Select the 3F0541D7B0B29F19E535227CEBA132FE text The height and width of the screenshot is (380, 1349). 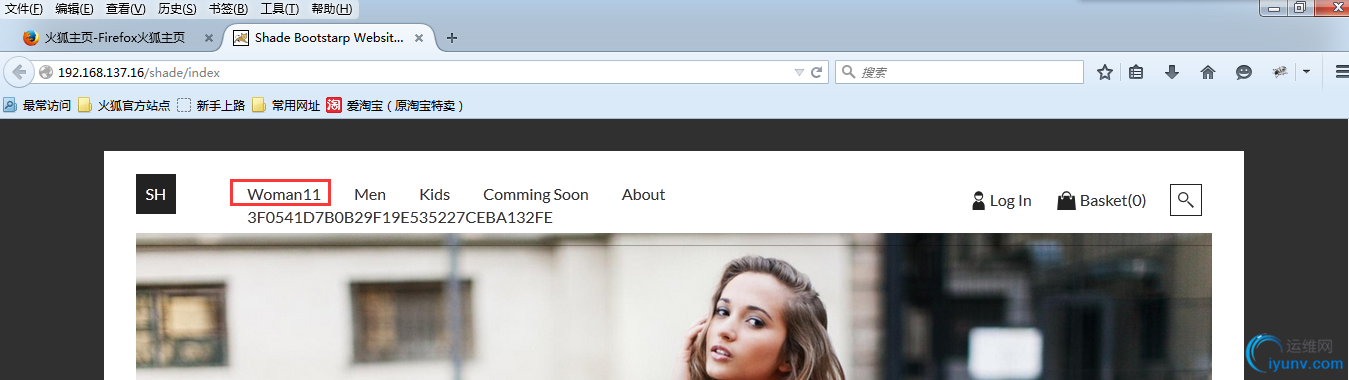pyautogui.click(x=400, y=218)
